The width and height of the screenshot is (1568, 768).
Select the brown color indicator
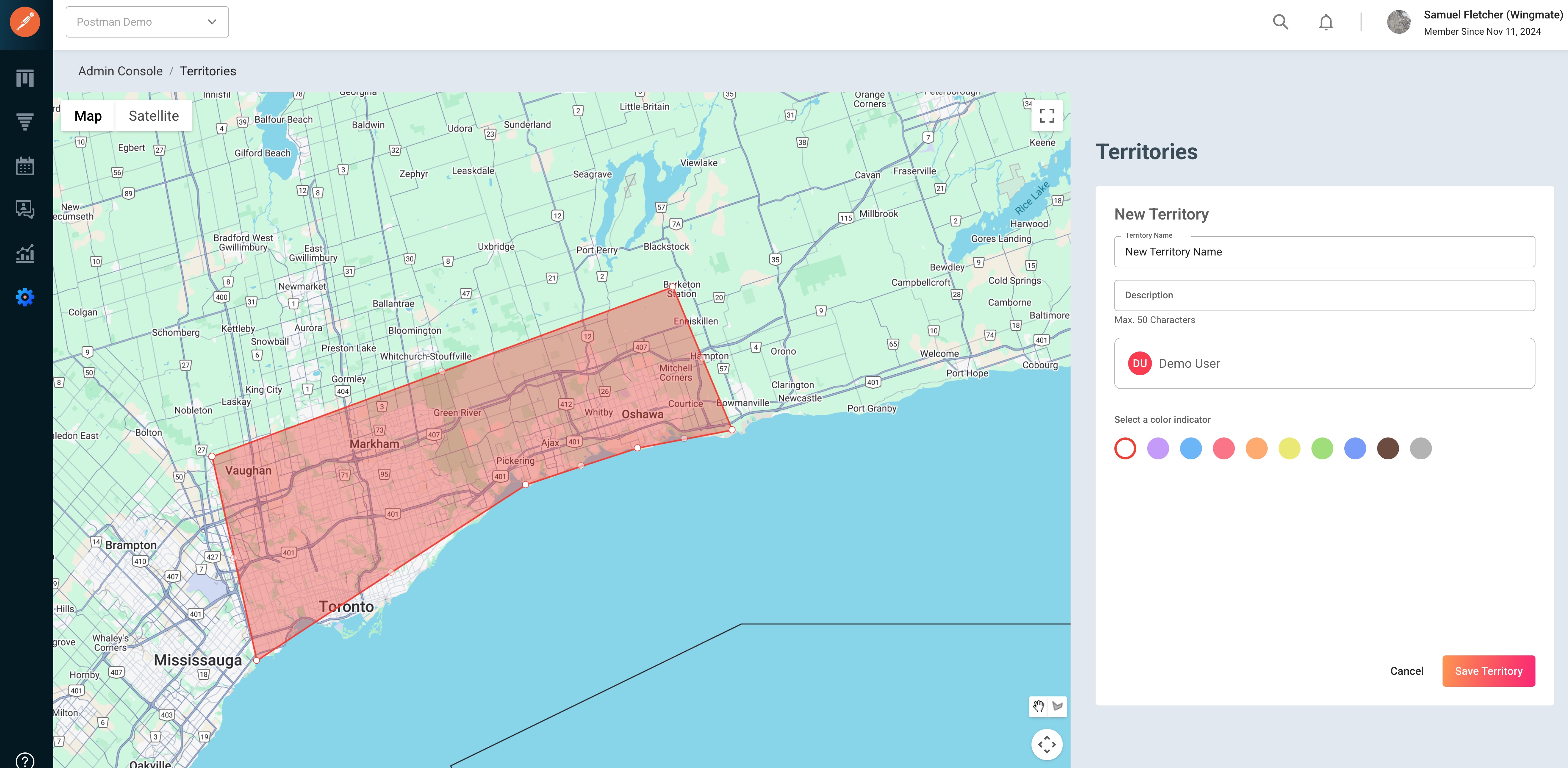[x=1388, y=448]
